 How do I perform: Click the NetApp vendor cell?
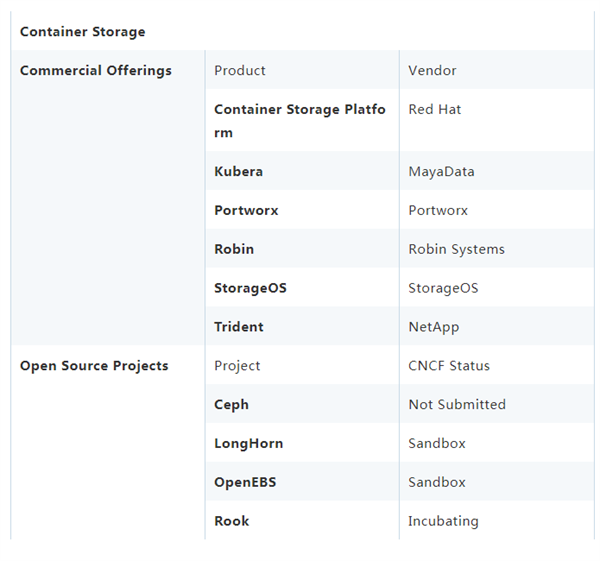click(x=434, y=327)
